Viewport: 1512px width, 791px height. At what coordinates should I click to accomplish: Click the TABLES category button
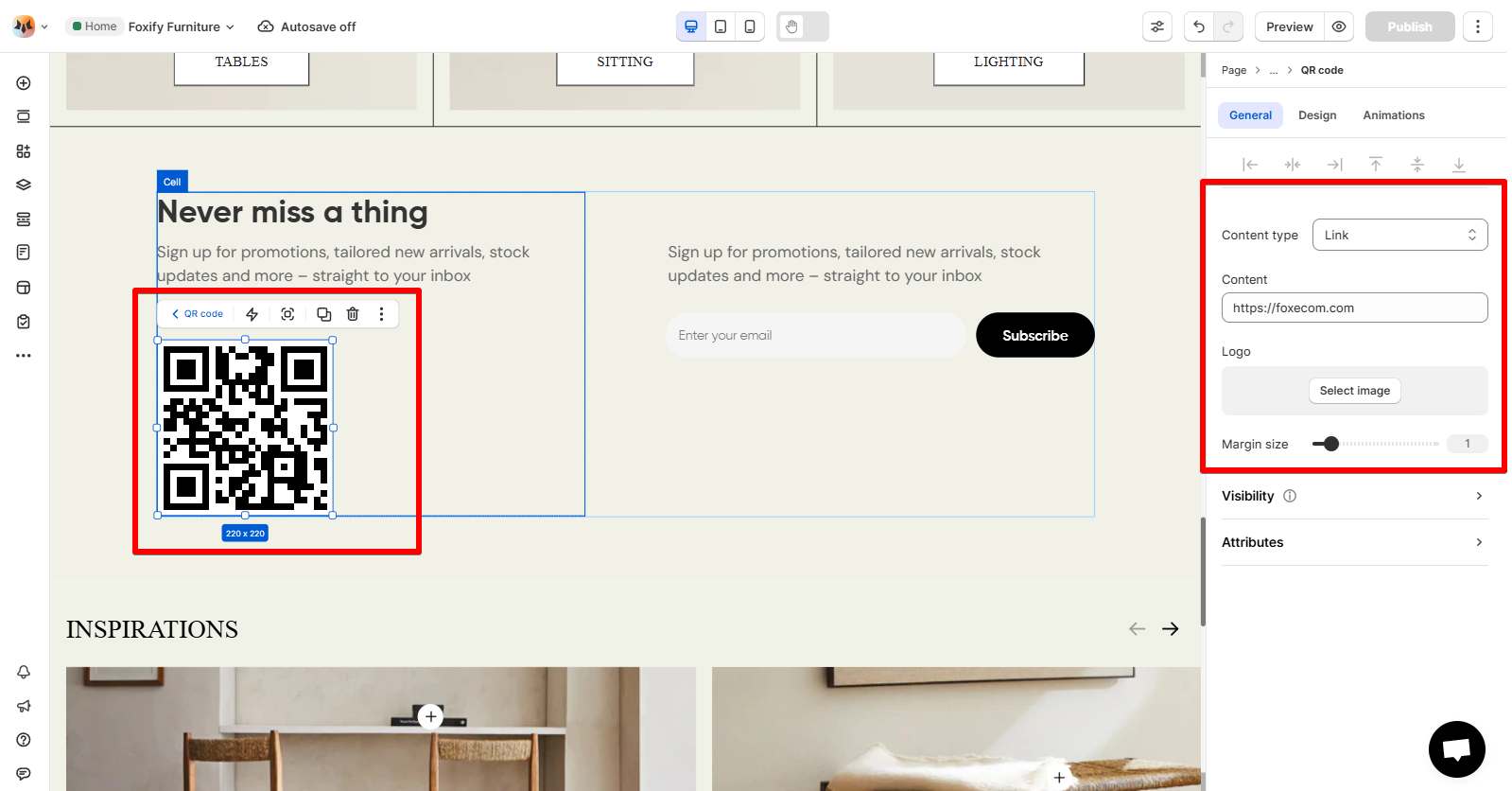point(241,62)
